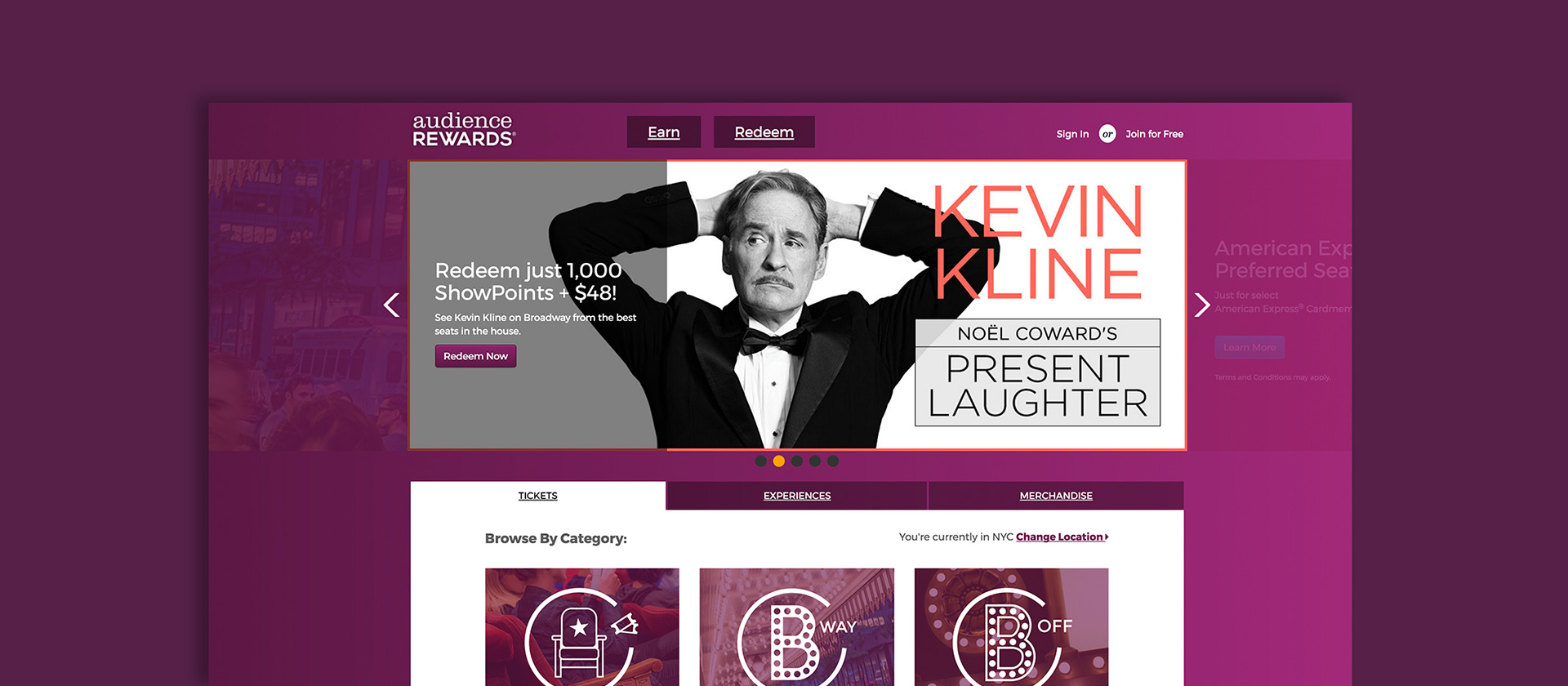Click the round 'or' badge

pyautogui.click(x=1107, y=134)
